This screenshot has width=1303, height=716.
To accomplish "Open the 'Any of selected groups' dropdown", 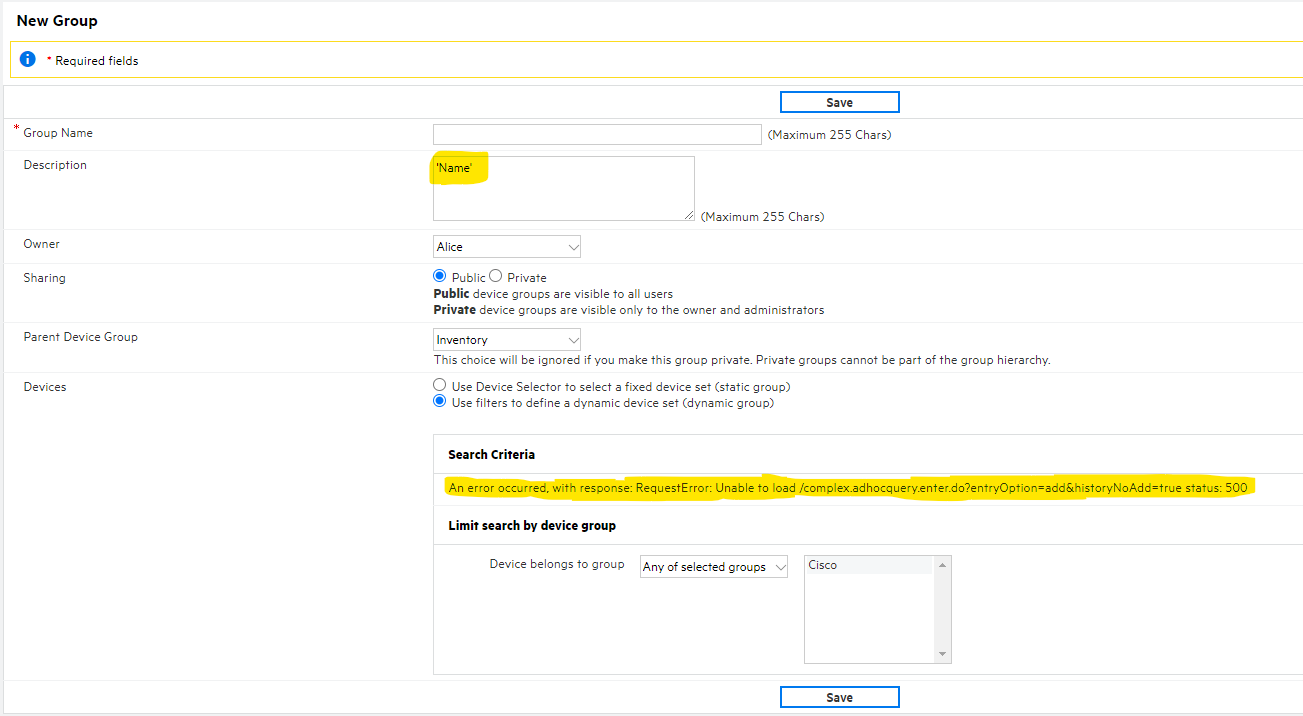I will tap(713, 566).
